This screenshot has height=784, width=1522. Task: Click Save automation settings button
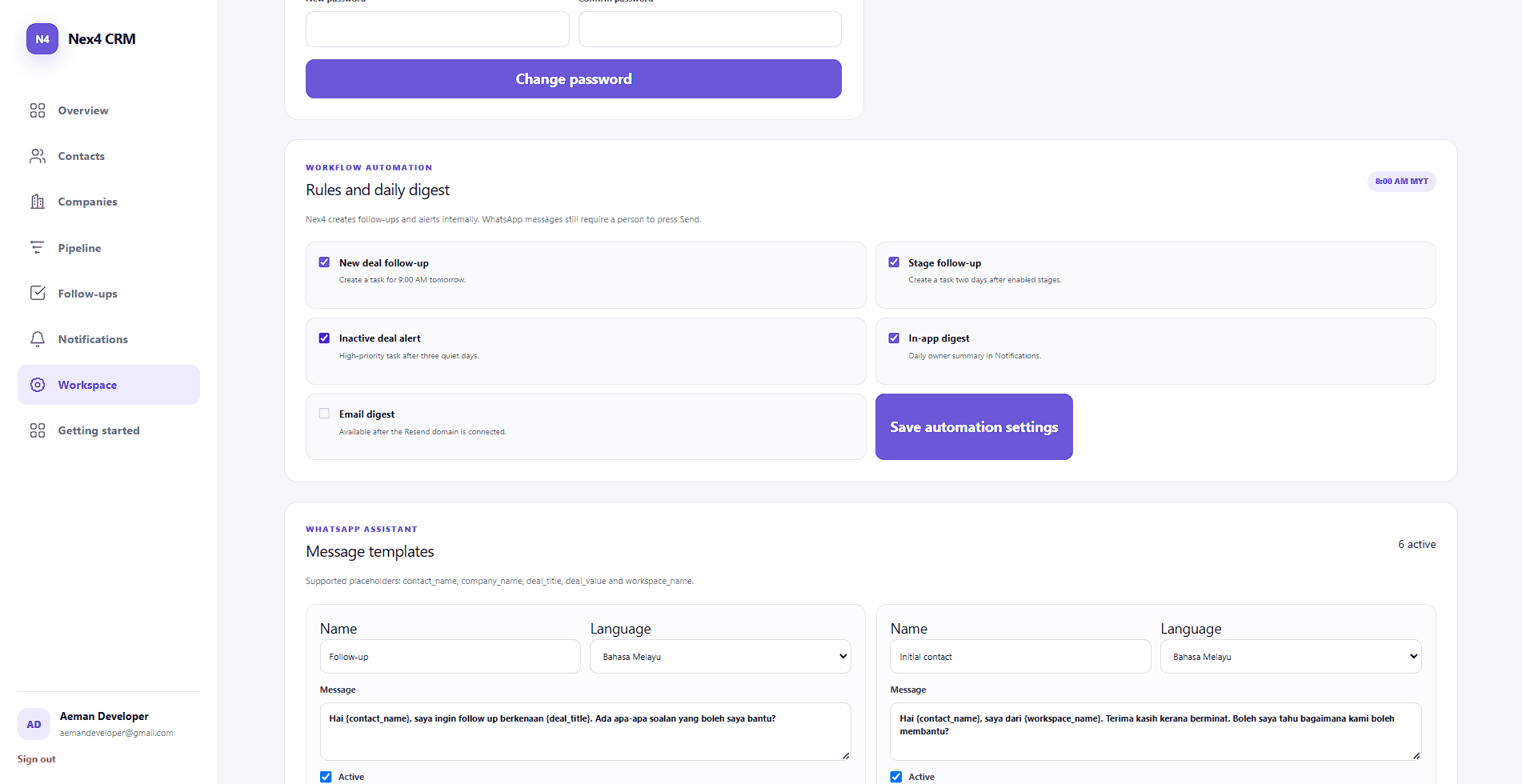974,426
